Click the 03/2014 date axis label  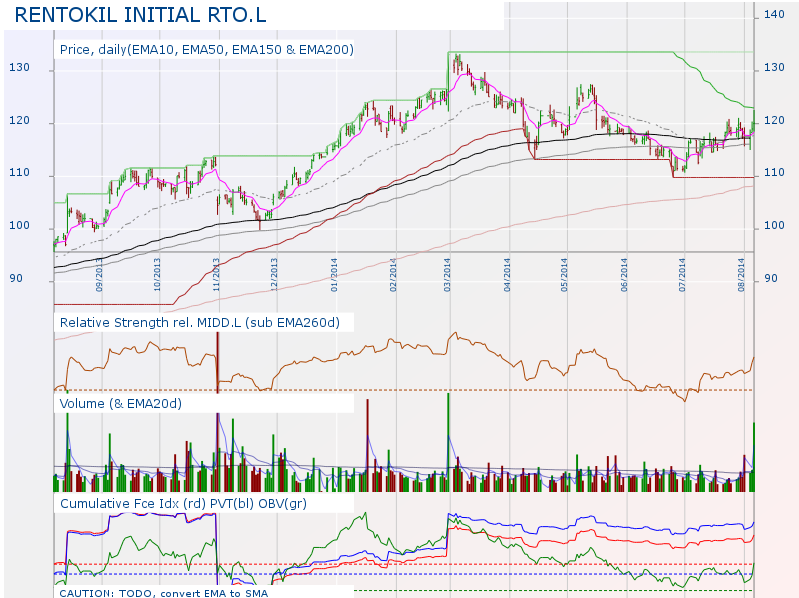447,275
